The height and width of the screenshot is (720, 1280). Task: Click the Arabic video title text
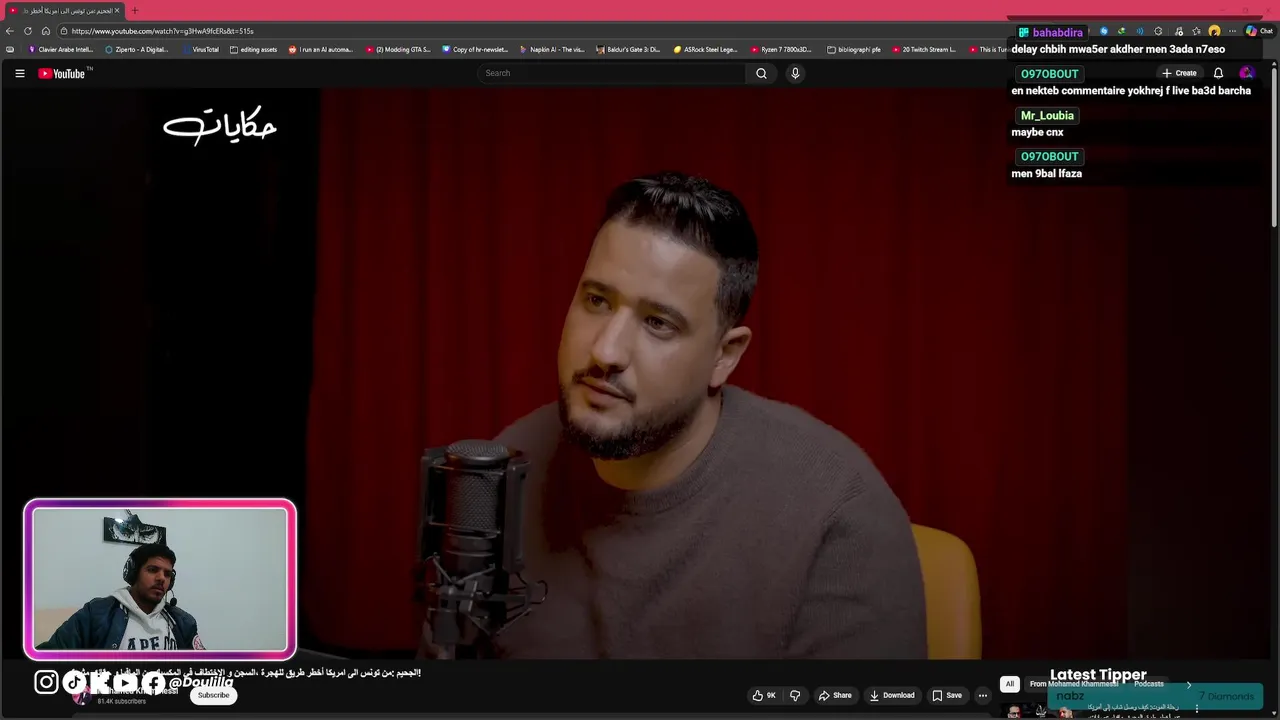(x=245, y=673)
